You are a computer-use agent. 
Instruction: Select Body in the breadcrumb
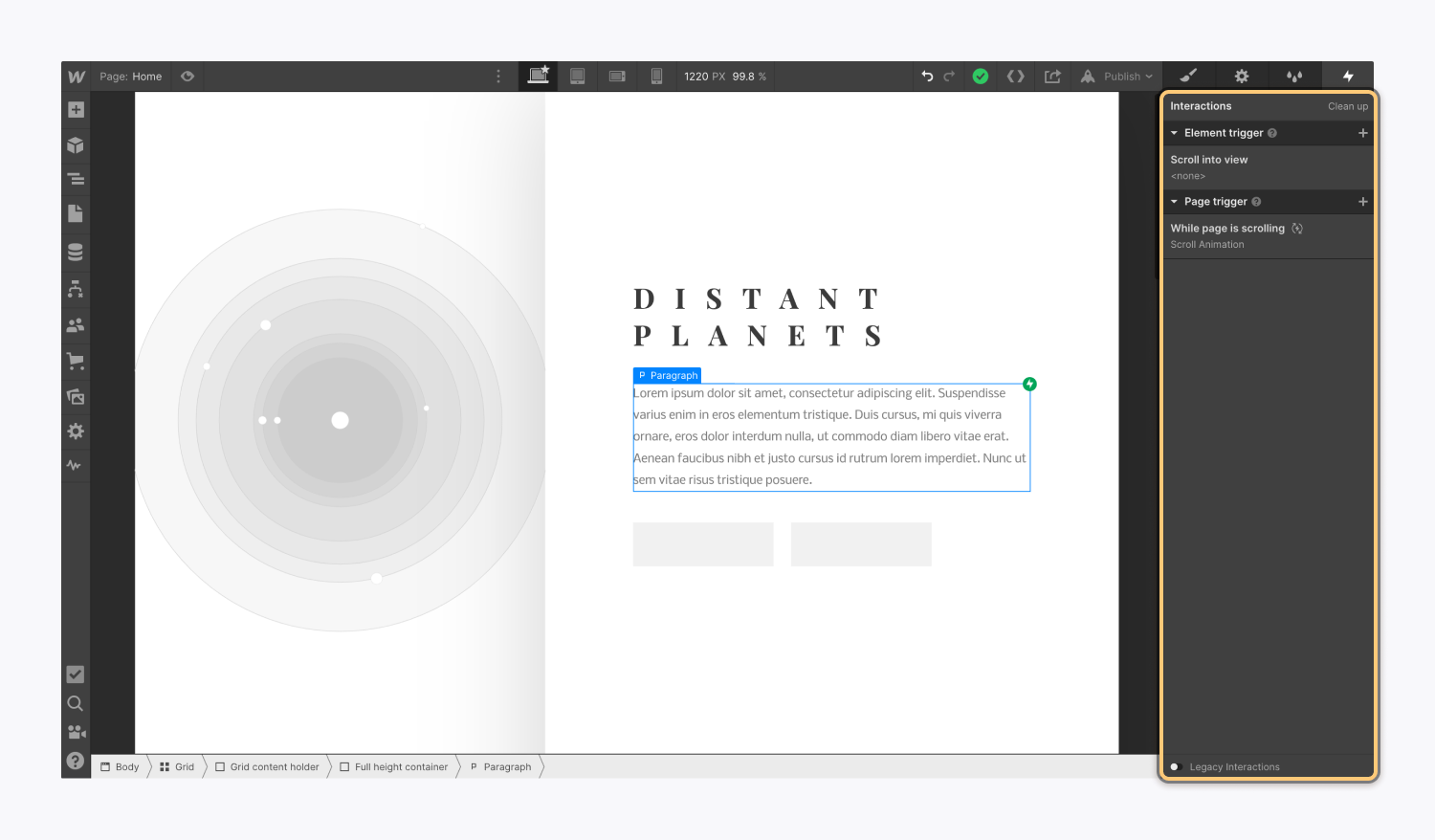121,767
